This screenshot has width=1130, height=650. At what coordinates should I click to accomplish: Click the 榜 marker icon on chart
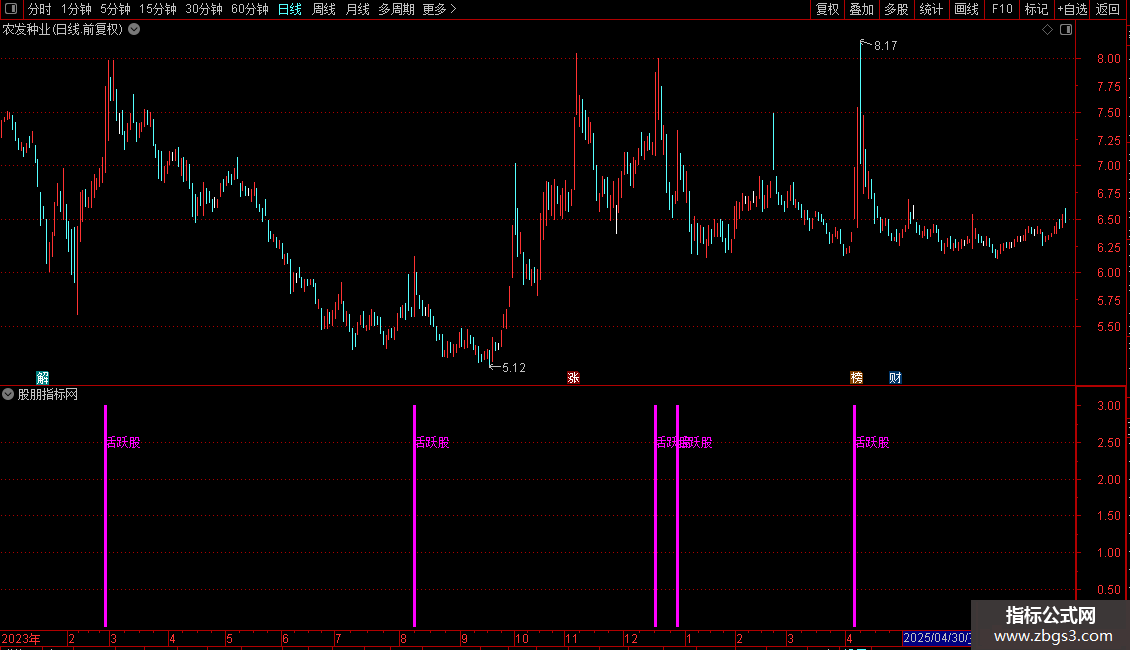click(x=856, y=378)
